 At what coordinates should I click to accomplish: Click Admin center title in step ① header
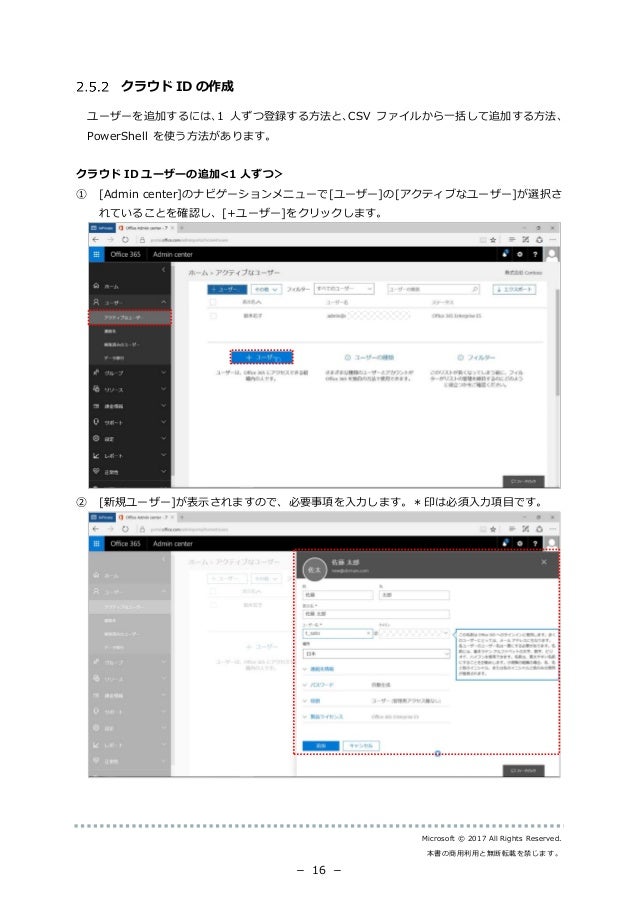click(x=173, y=254)
